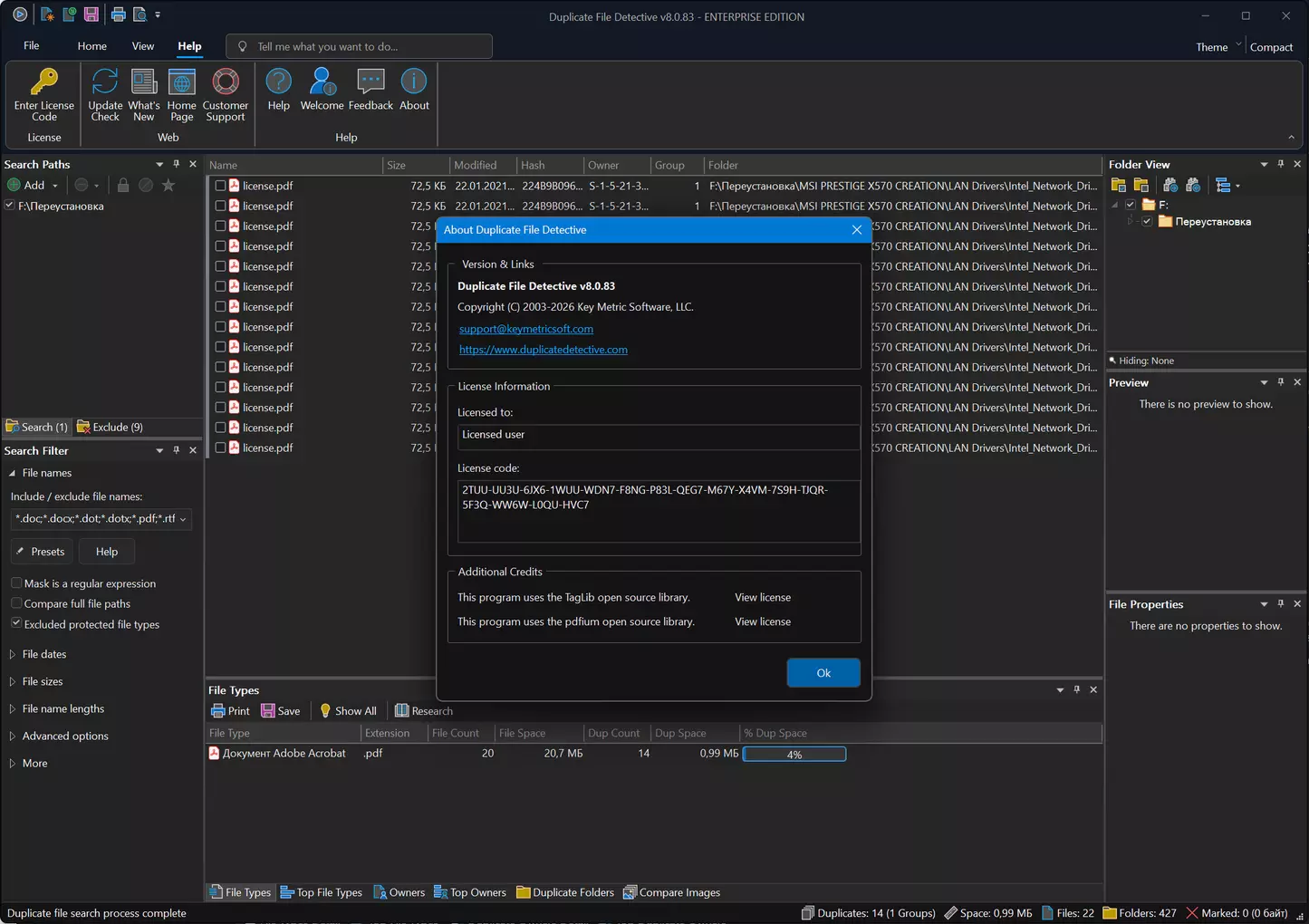The height and width of the screenshot is (924, 1309).
Task: Open the Compare Images tab
Action: coord(671,892)
